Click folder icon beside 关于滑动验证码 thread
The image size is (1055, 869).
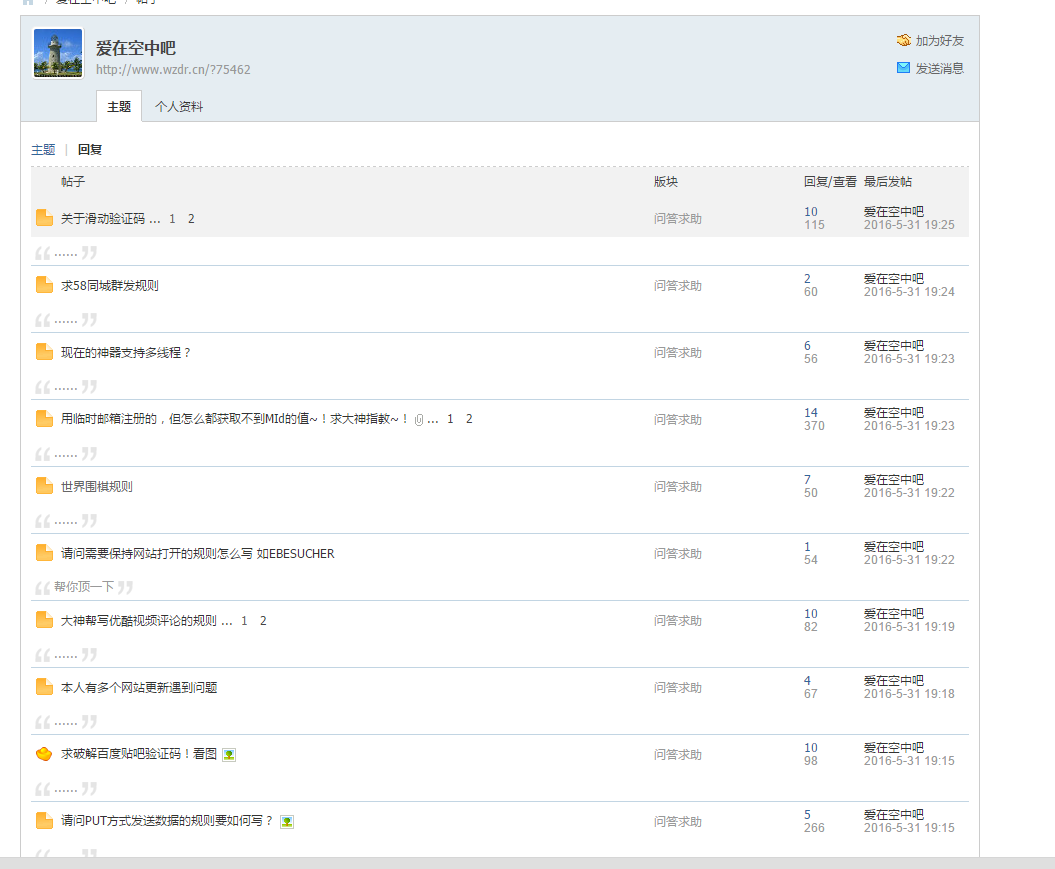(x=44, y=218)
